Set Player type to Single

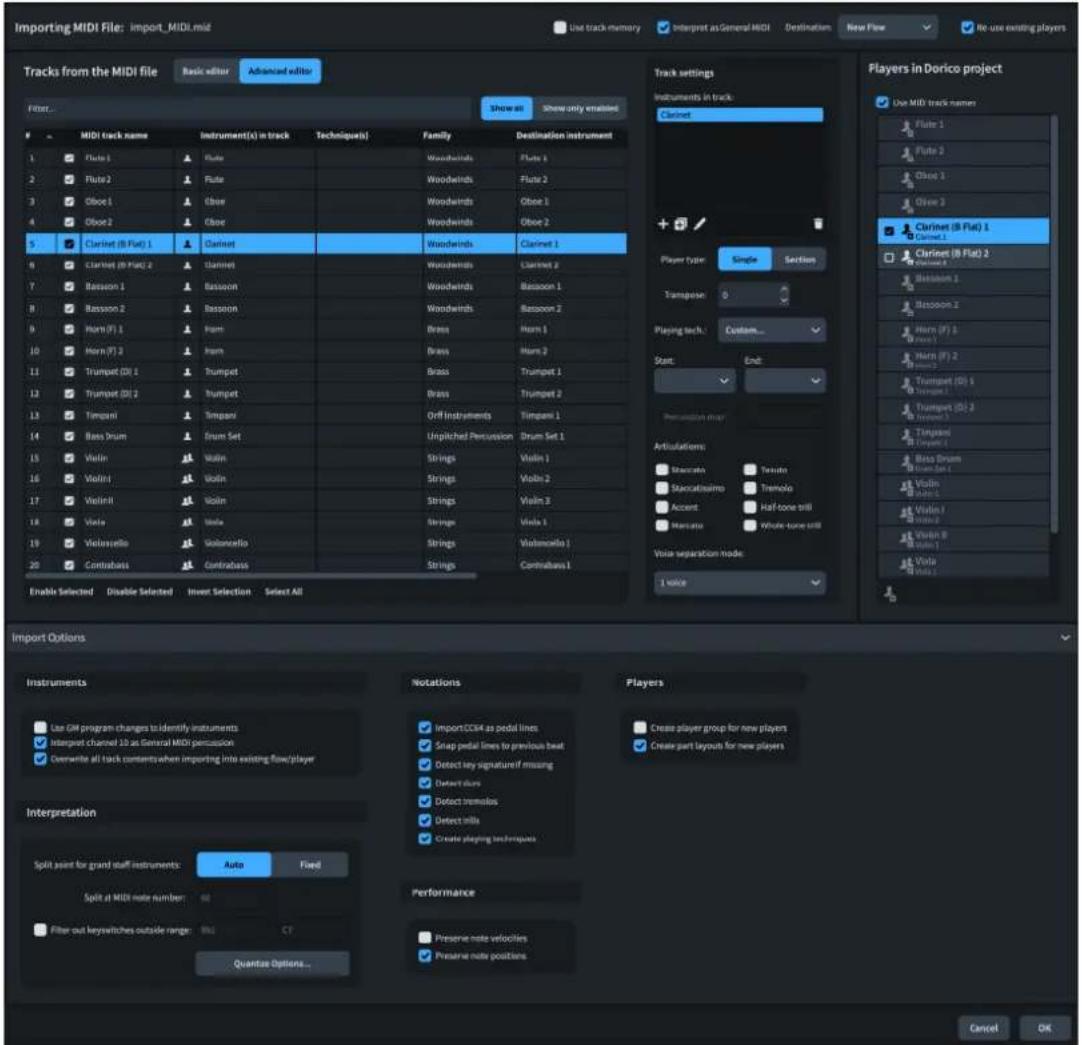click(745, 260)
